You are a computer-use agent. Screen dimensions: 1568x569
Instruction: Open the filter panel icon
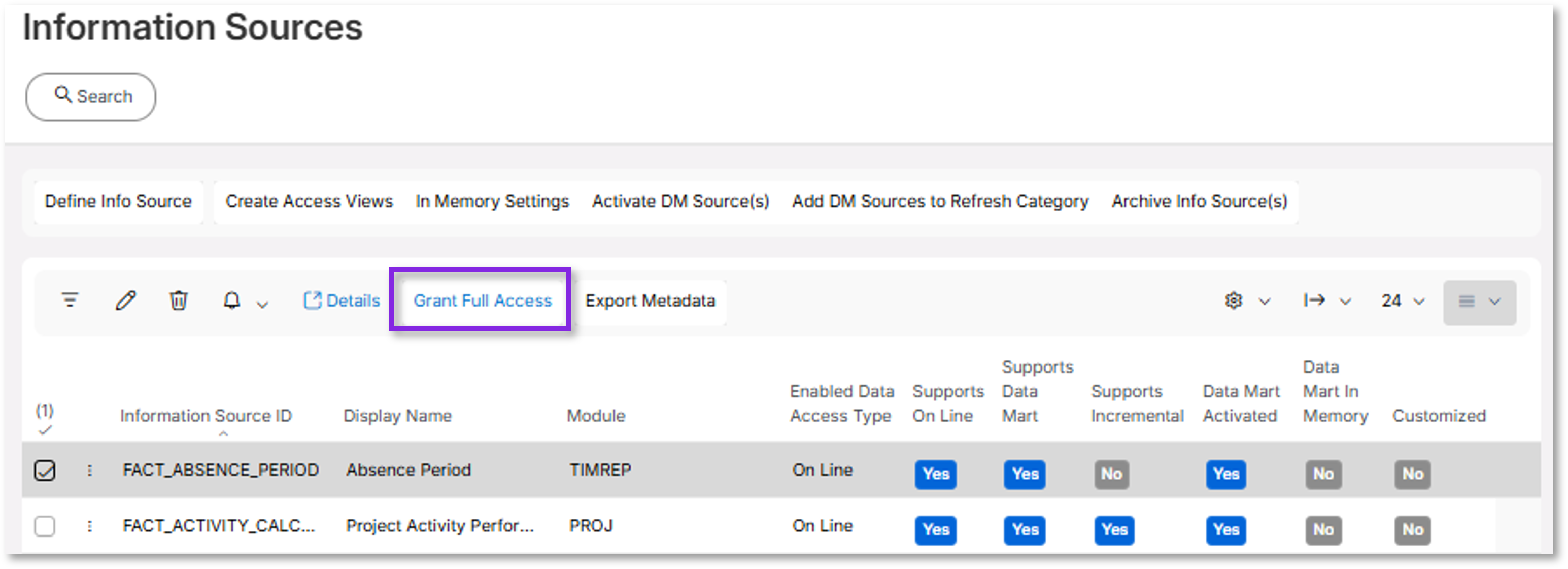click(x=70, y=300)
